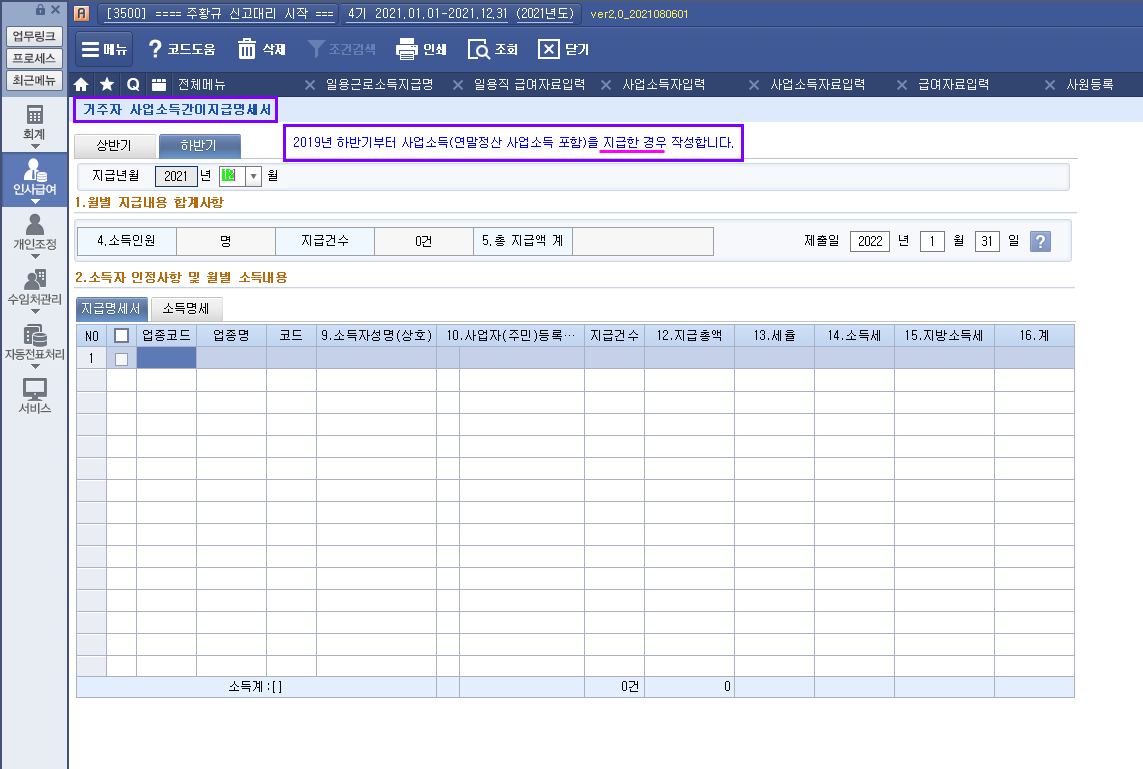Expand the 수임처관리 sidebar section
Image resolution: width=1143 pixels, height=769 pixels.
(35, 288)
